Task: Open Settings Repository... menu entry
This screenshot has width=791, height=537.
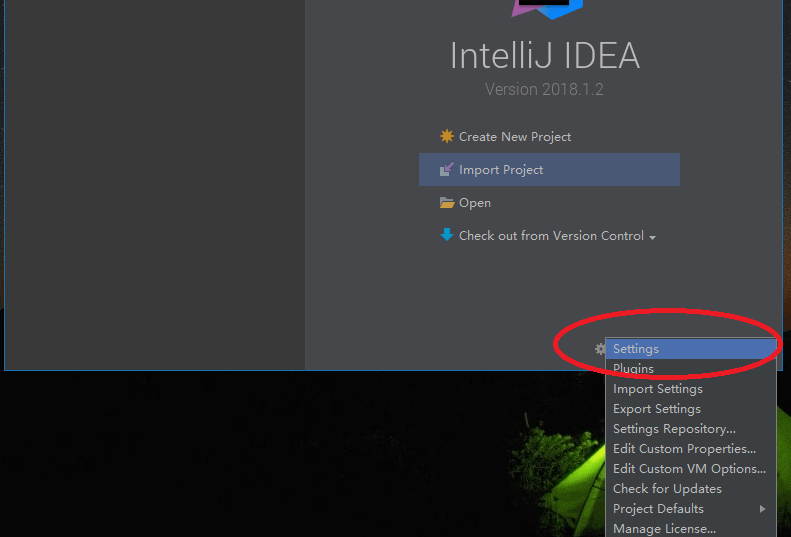Action: [x=691, y=428]
